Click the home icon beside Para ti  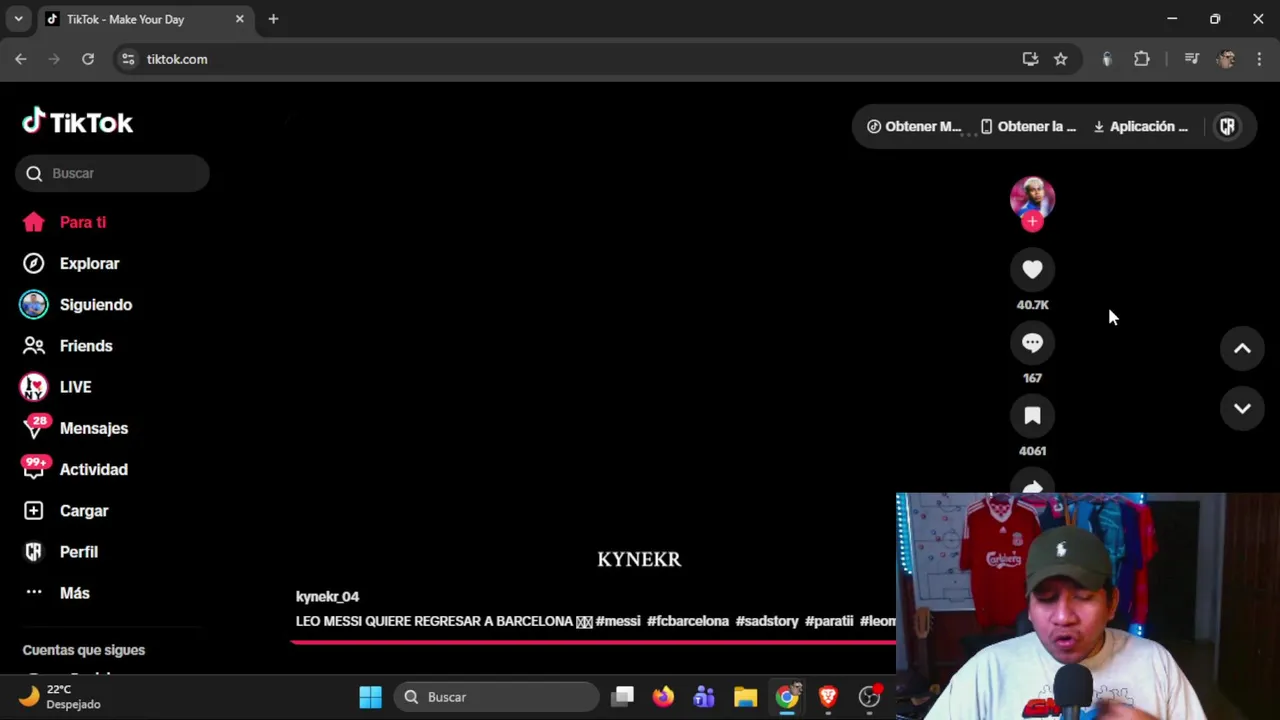[34, 222]
